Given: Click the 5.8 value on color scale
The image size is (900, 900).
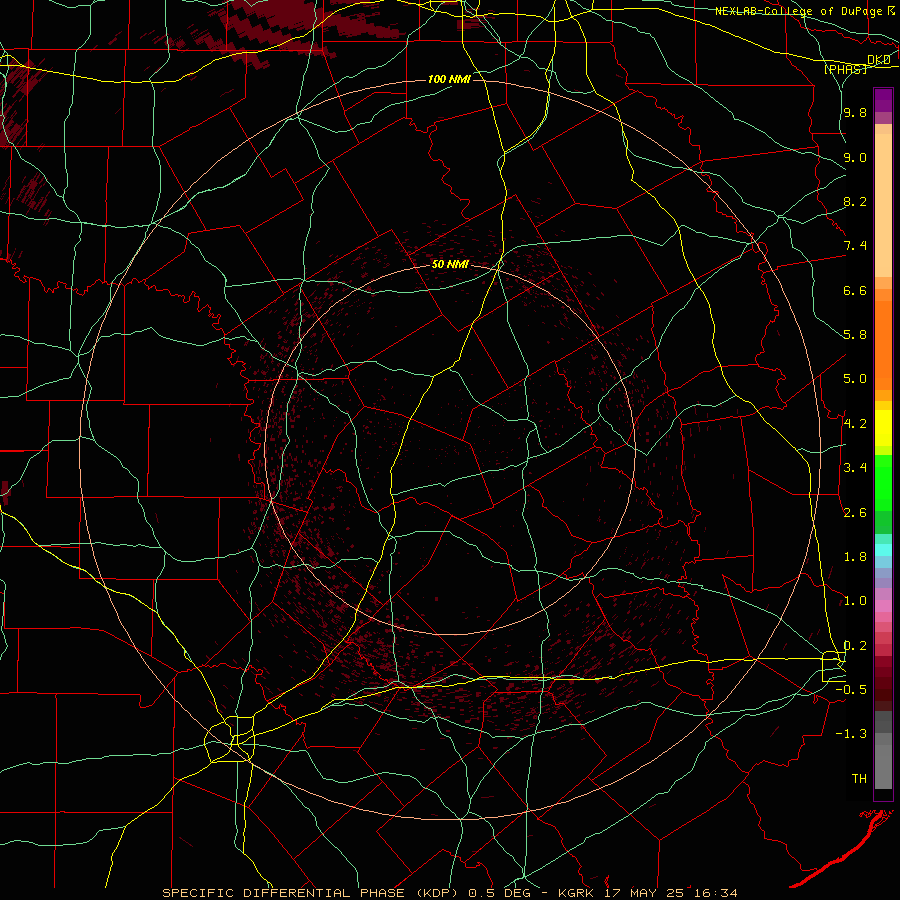Looking at the screenshot, I should [855, 335].
